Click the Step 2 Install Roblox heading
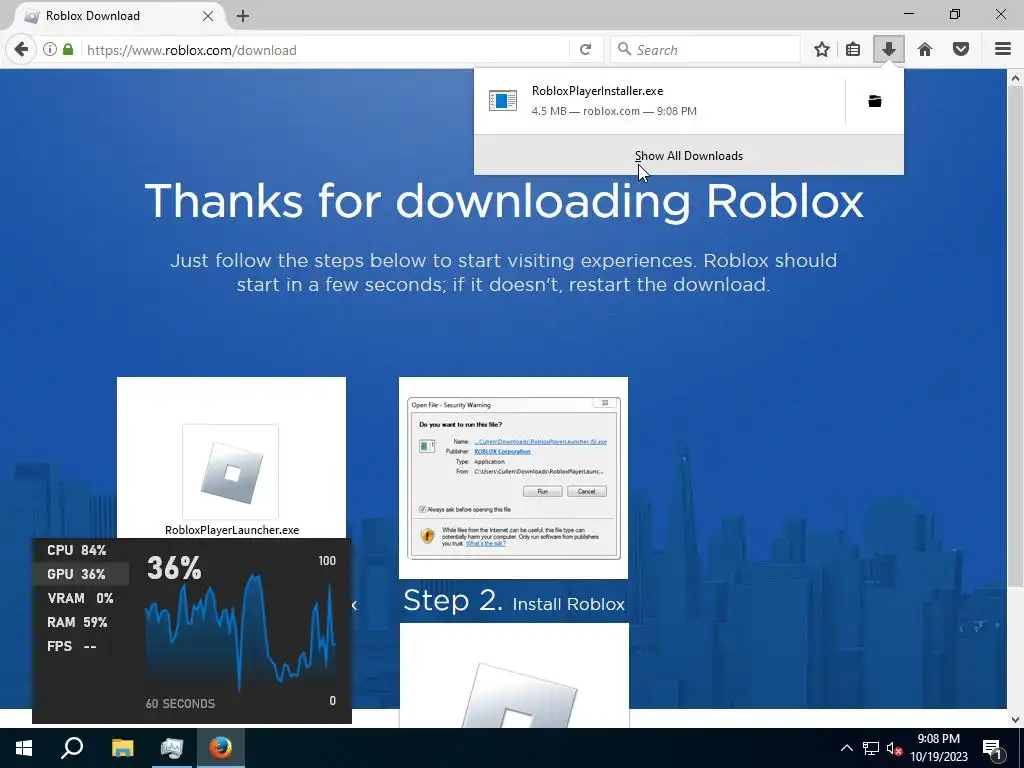Screen dimensions: 1024x768 coord(513,601)
